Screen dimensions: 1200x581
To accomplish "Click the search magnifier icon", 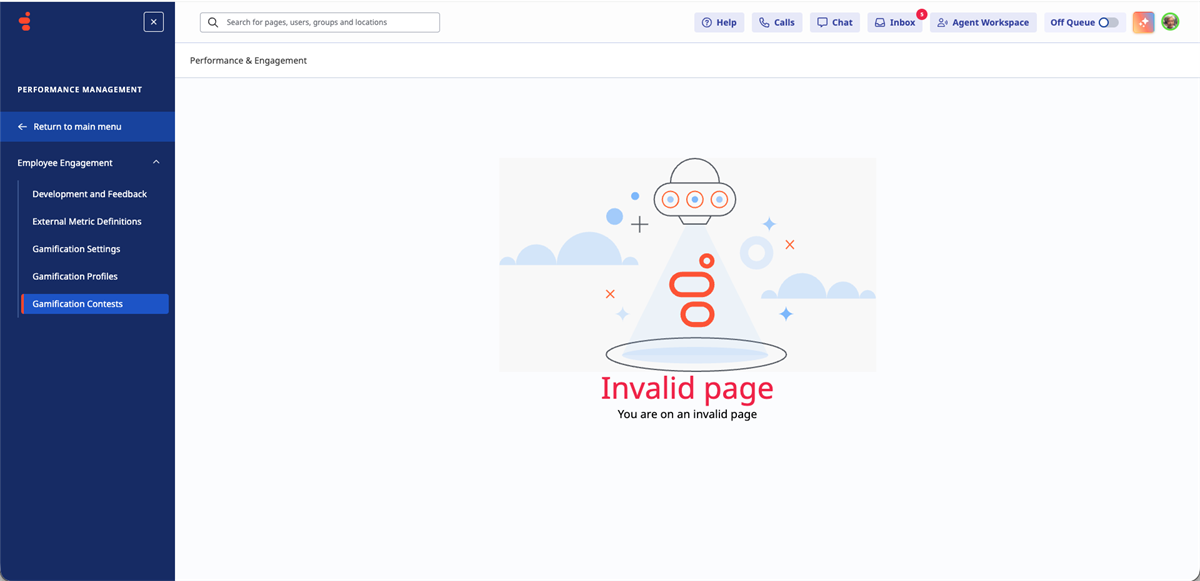I will click(x=212, y=21).
